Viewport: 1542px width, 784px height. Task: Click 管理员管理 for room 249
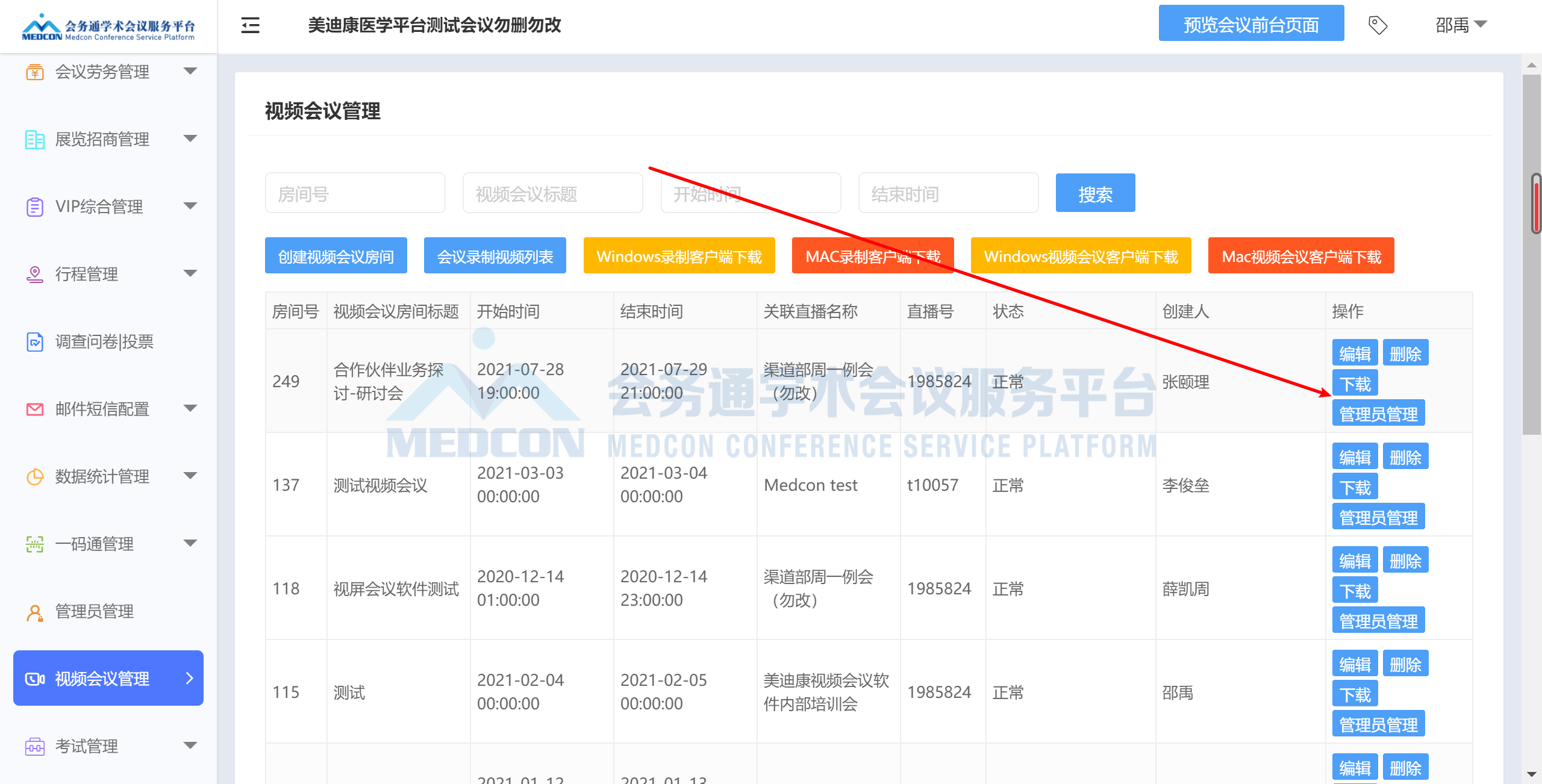tap(1379, 414)
